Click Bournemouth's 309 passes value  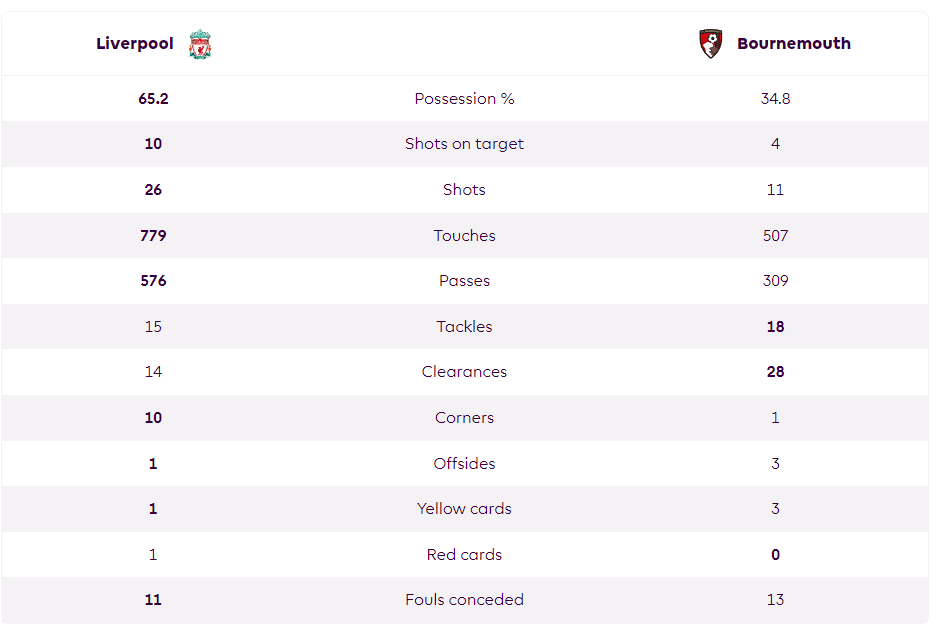(775, 281)
